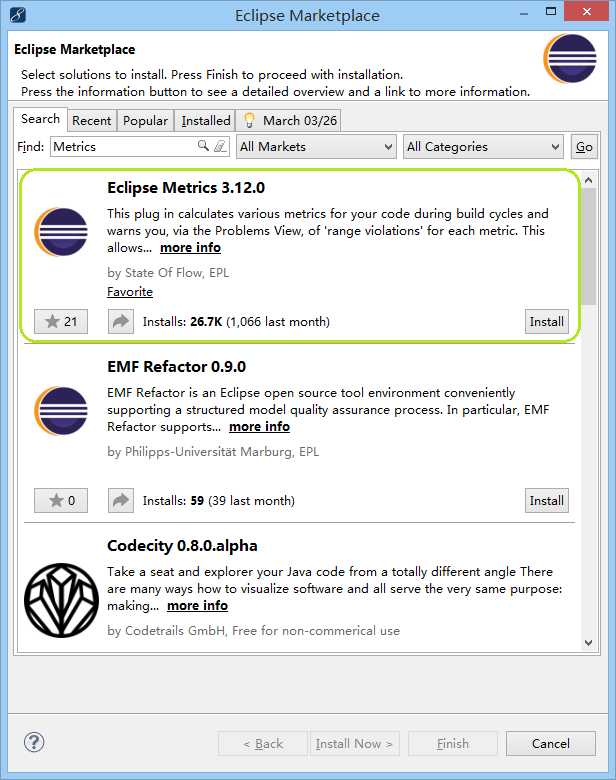The height and width of the screenshot is (780, 616).
Task: Open help with the question mark icon
Action: [34, 742]
